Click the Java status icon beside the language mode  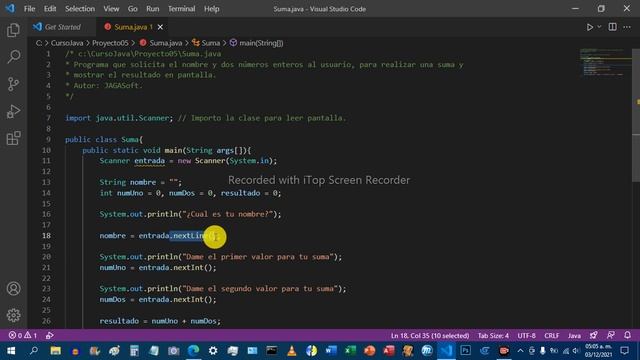coord(593,336)
